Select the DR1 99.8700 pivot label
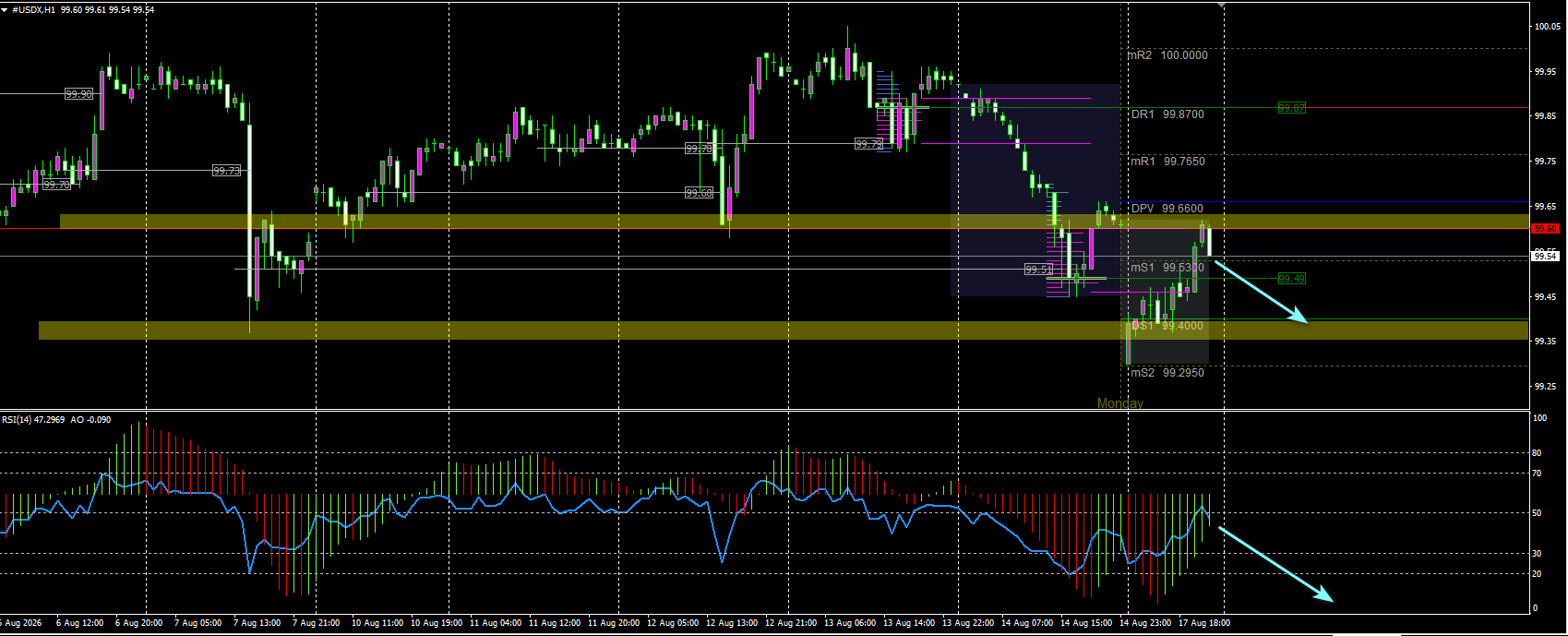The width and height of the screenshot is (1568, 636). [x=1167, y=114]
